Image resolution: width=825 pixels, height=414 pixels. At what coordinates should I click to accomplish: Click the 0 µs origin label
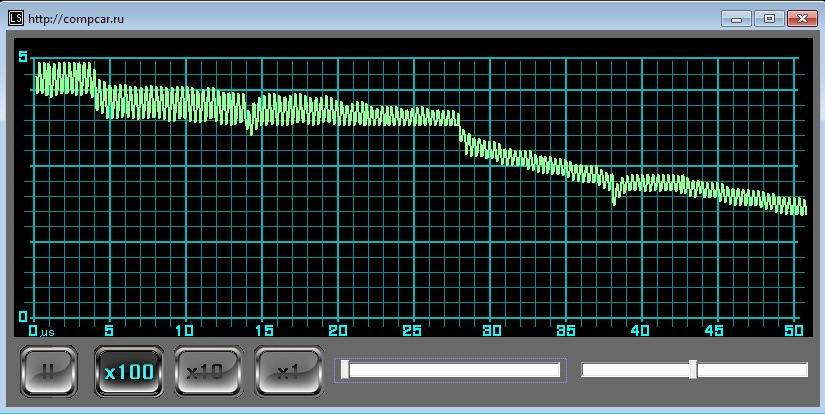41,331
